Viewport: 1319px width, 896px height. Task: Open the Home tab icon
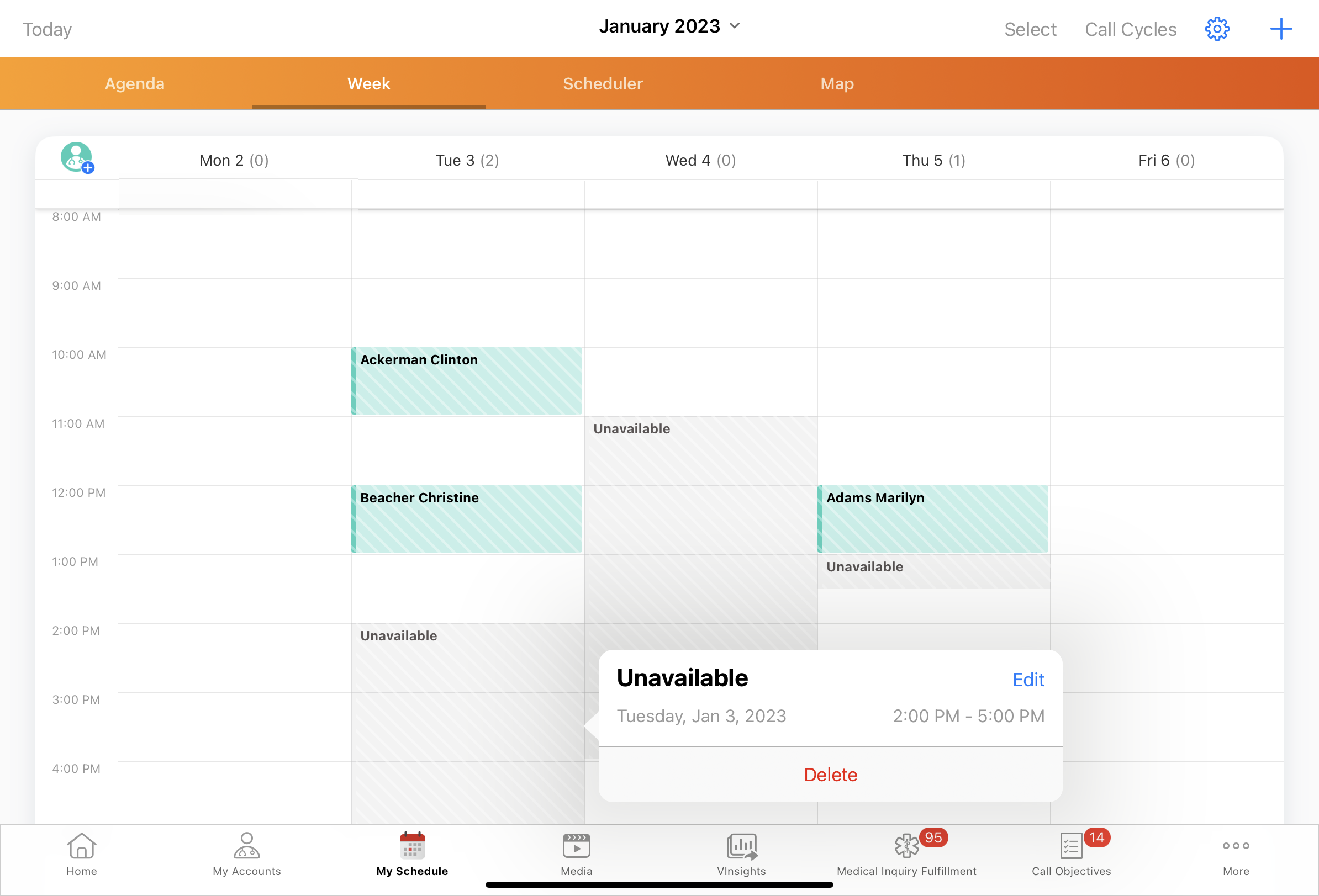click(81, 846)
